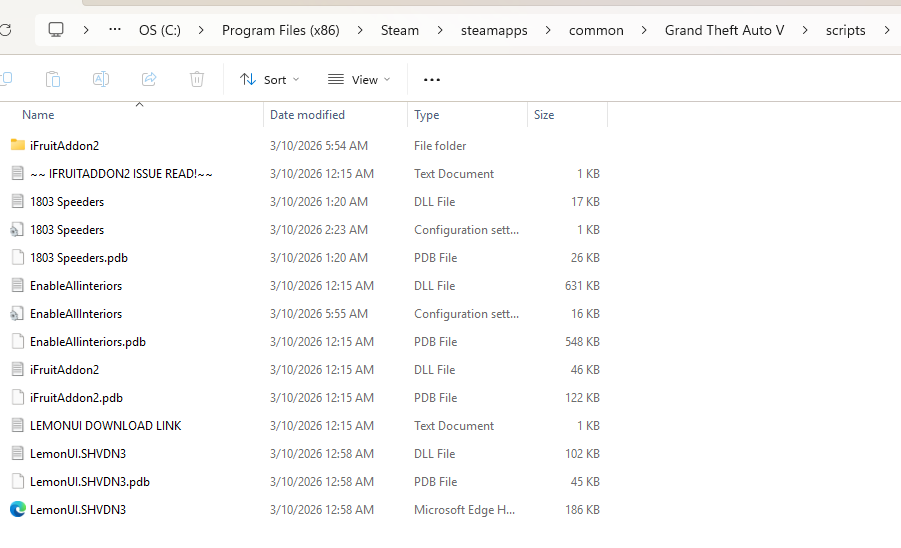Click the '3/10/2026 2:23 AM' date cell
The height and width of the screenshot is (548, 901).
coord(319,230)
